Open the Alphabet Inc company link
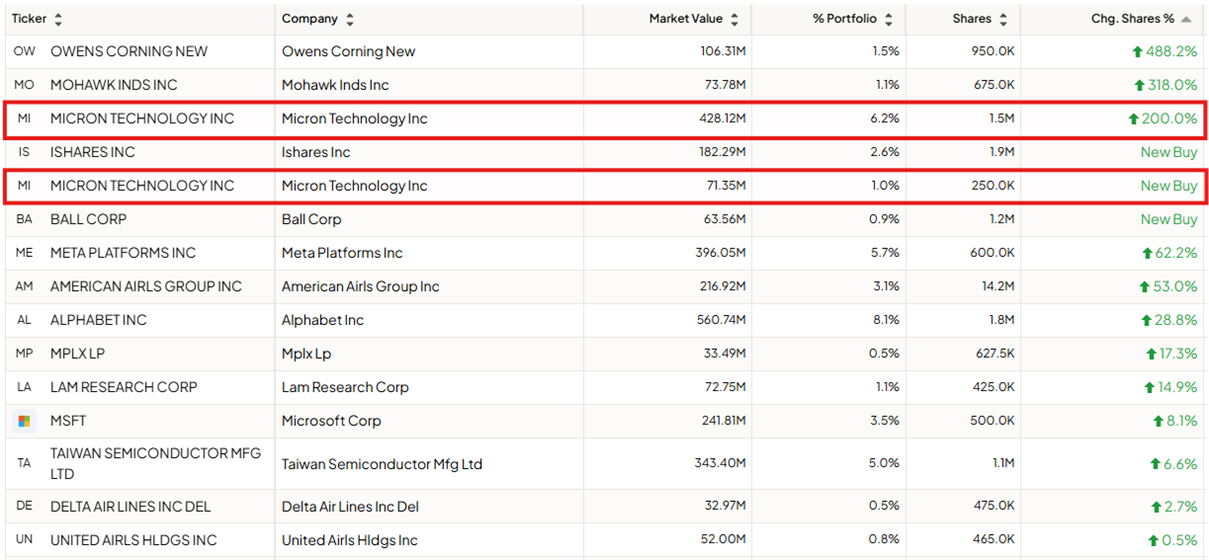Image resolution: width=1209 pixels, height=560 pixels. pos(322,320)
